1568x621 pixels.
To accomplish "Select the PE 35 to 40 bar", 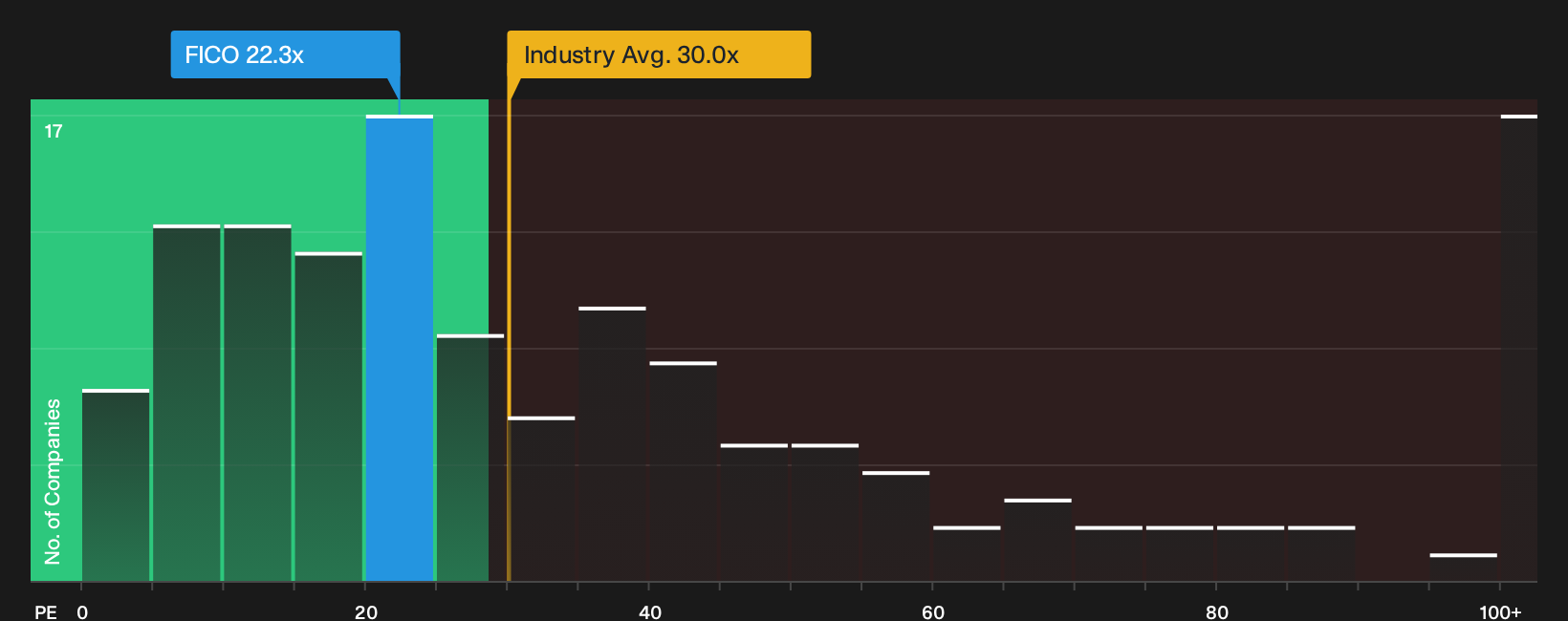I will click(613, 444).
